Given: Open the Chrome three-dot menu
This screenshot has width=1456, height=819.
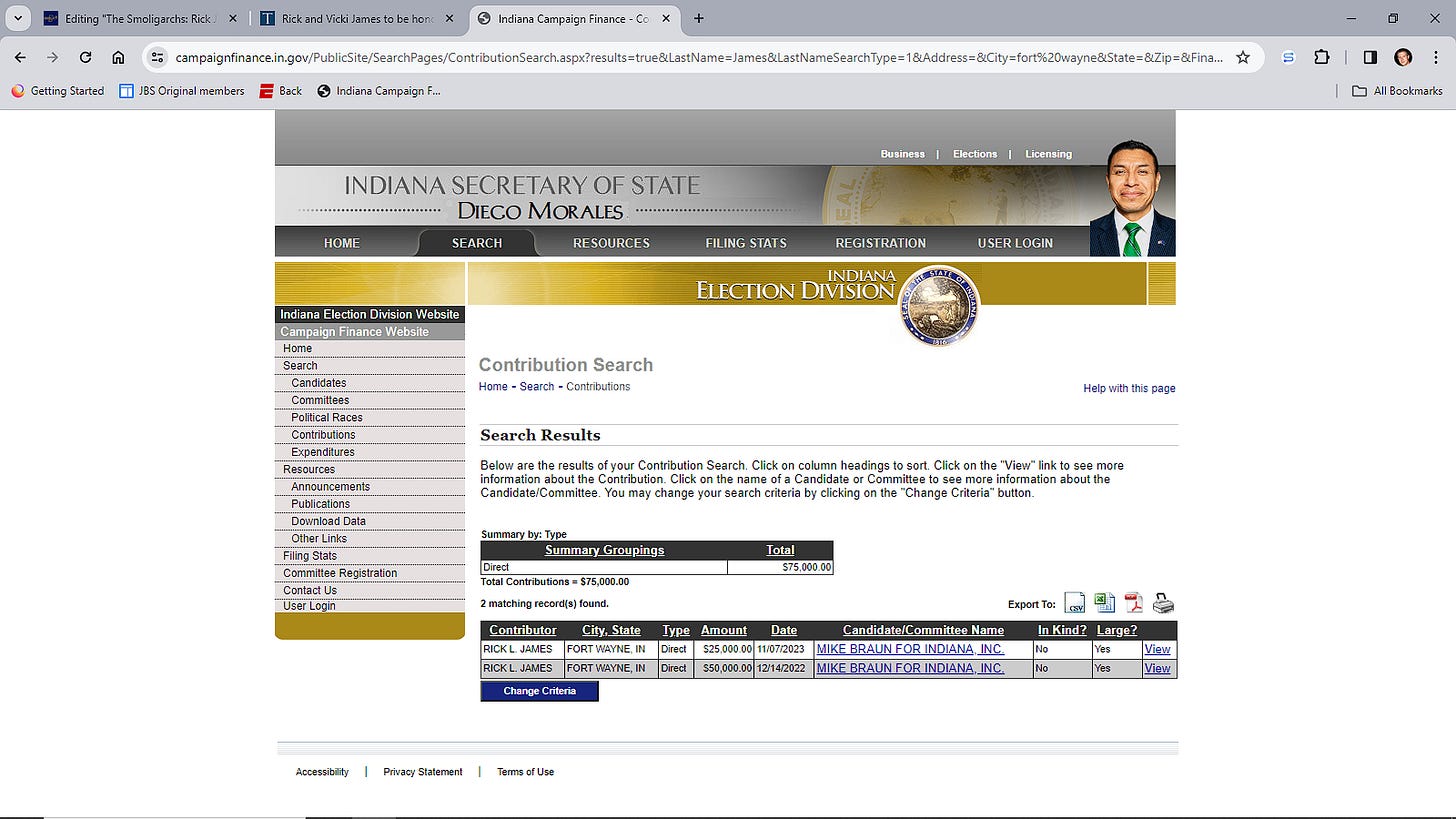Looking at the screenshot, I should [x=1435, y=57].
